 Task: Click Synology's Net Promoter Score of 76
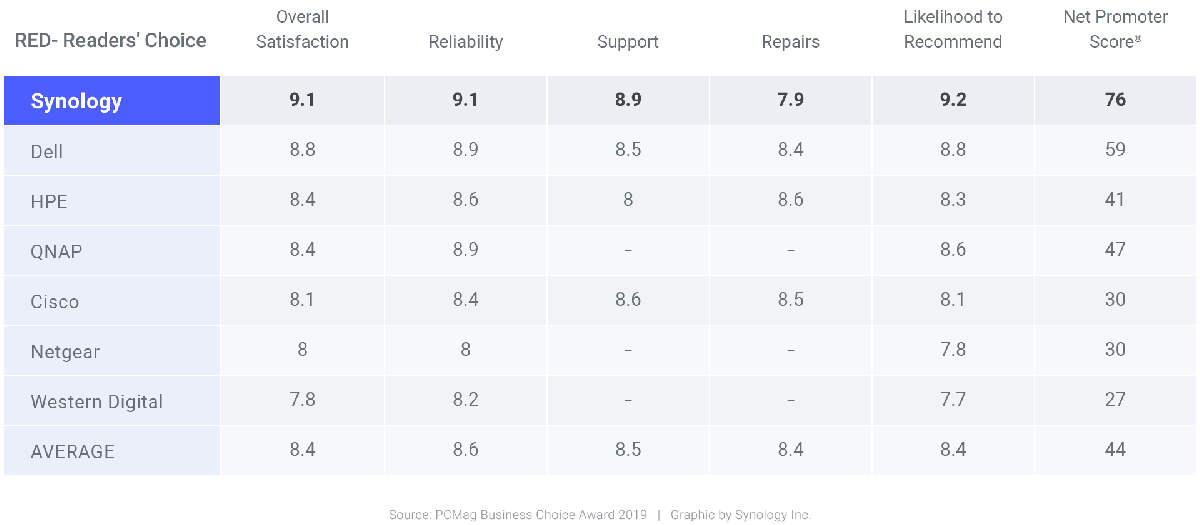click(1115, 99)
